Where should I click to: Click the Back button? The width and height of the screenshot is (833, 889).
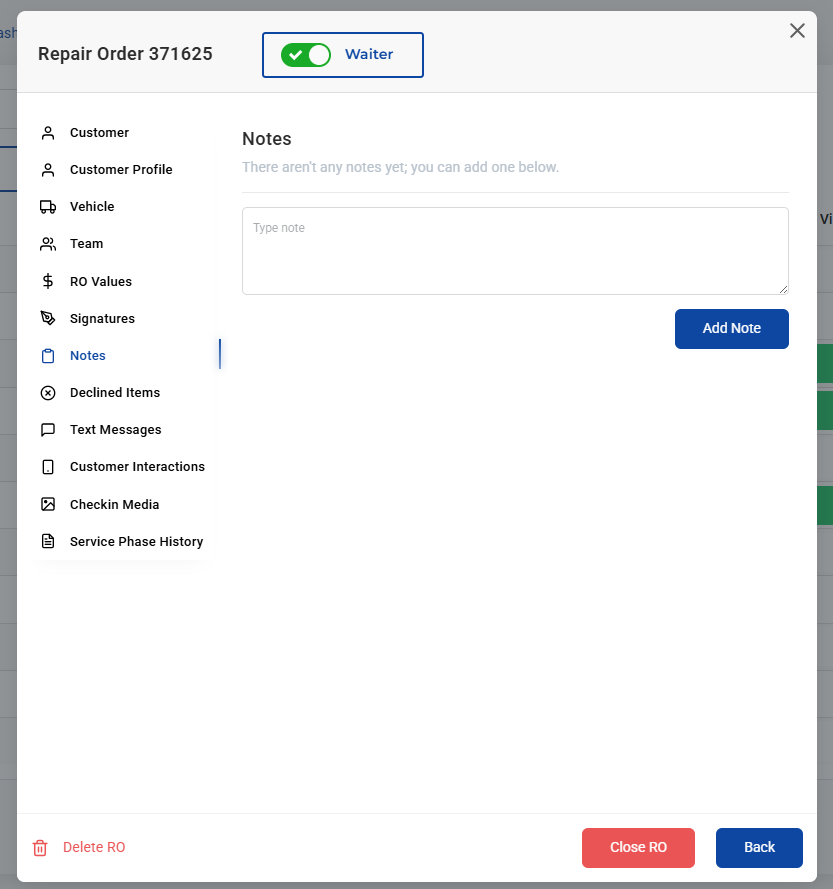(x=759, y=847)
